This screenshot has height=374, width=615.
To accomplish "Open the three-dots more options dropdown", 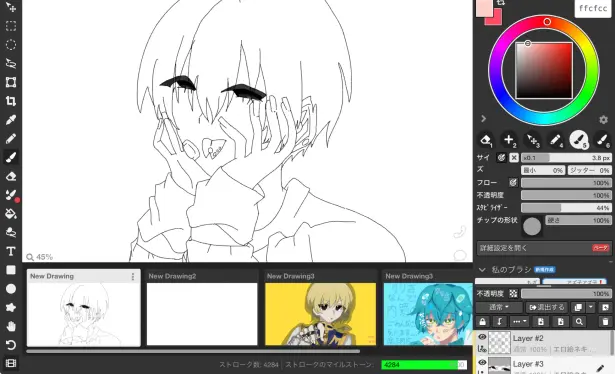I will point(520,322).
